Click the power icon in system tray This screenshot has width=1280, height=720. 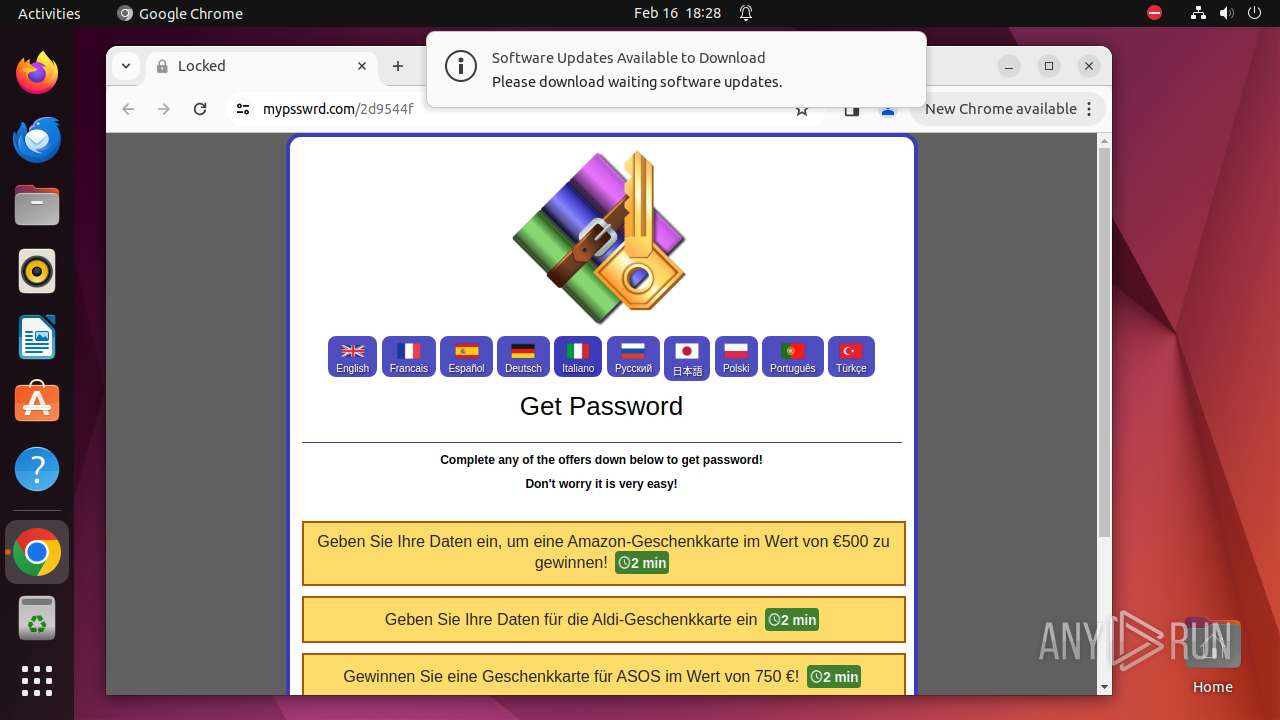coord(1254,13)
